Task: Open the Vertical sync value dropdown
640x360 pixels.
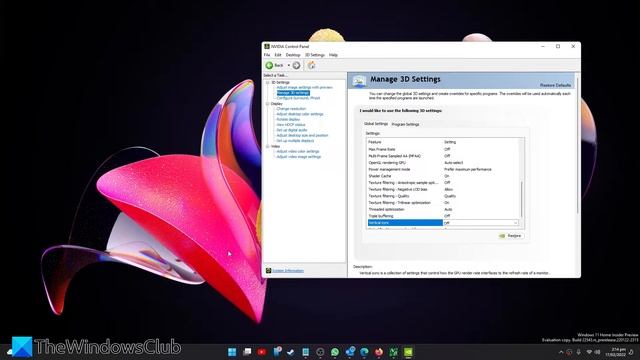Action: tap(516, 223)
